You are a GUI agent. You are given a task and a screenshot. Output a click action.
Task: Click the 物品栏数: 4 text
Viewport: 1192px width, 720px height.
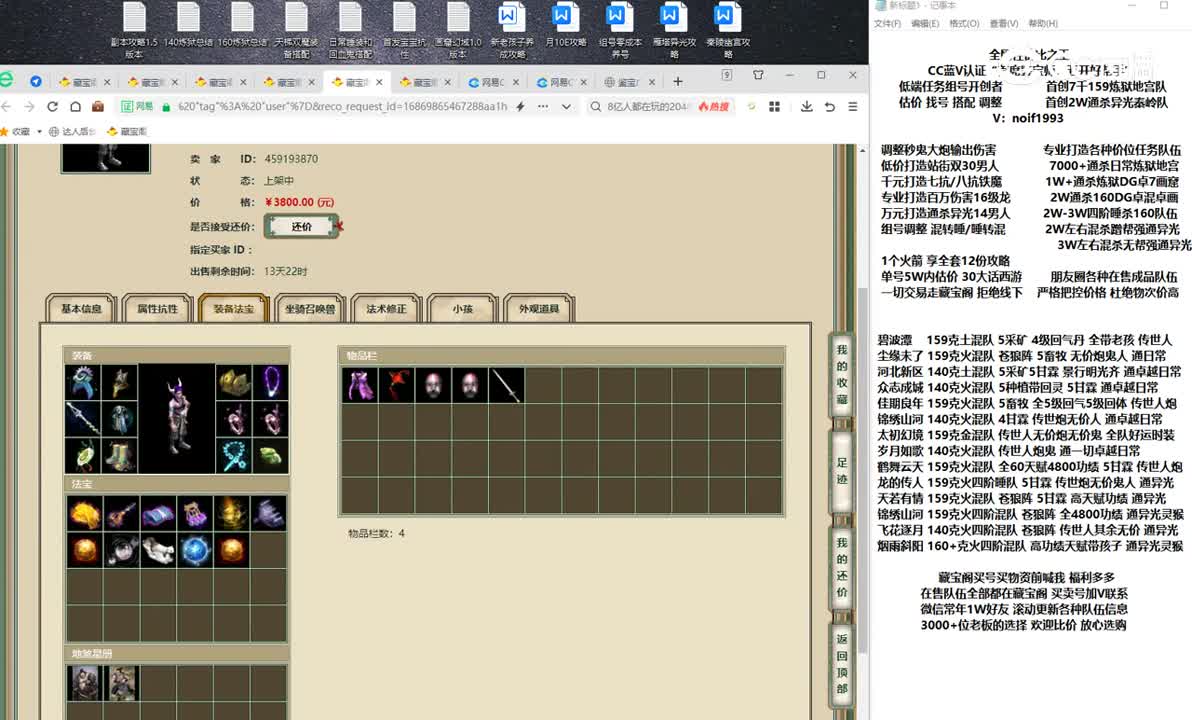(x=376, y=534)
